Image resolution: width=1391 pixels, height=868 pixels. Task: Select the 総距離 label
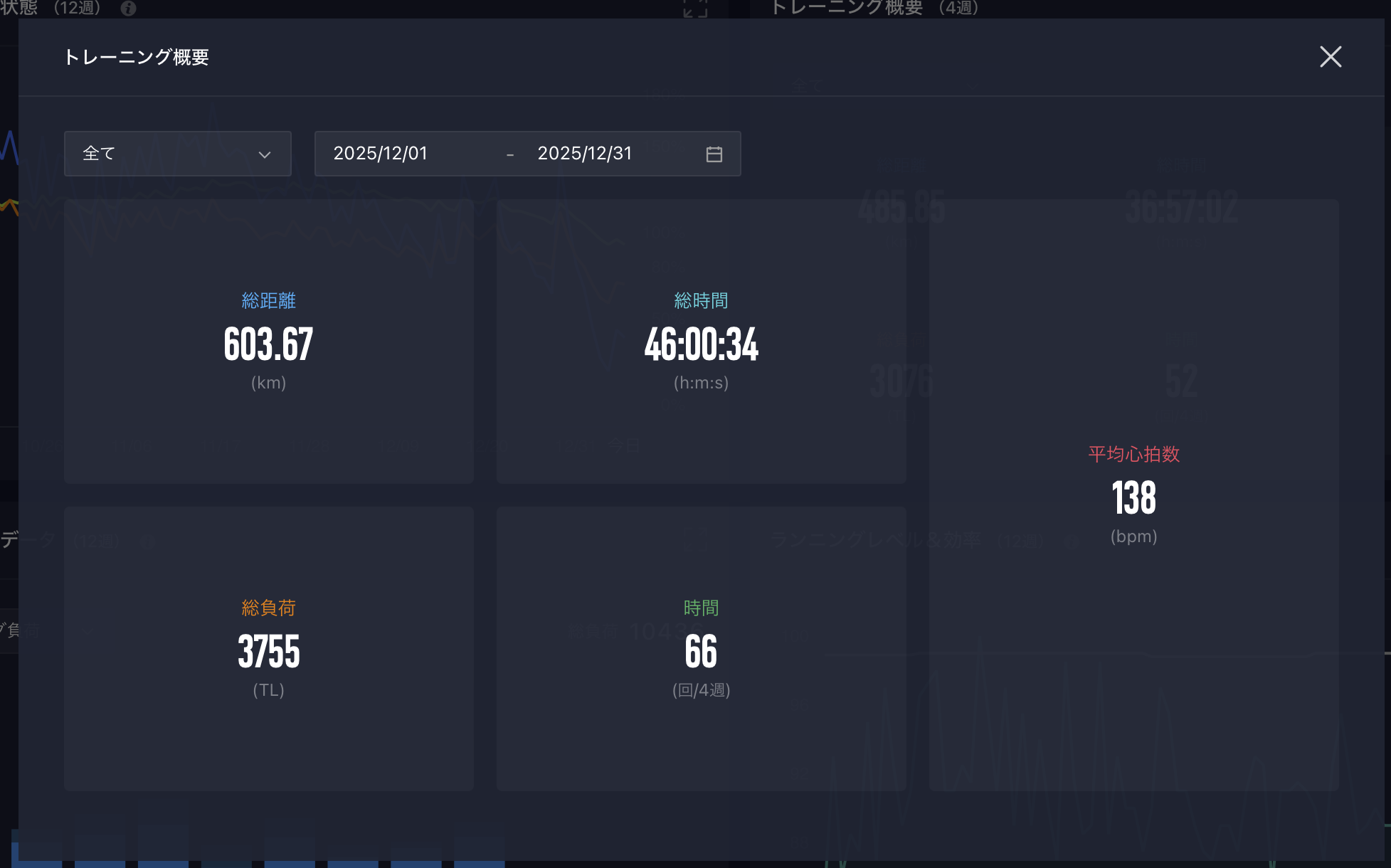[x=268, y=300]
